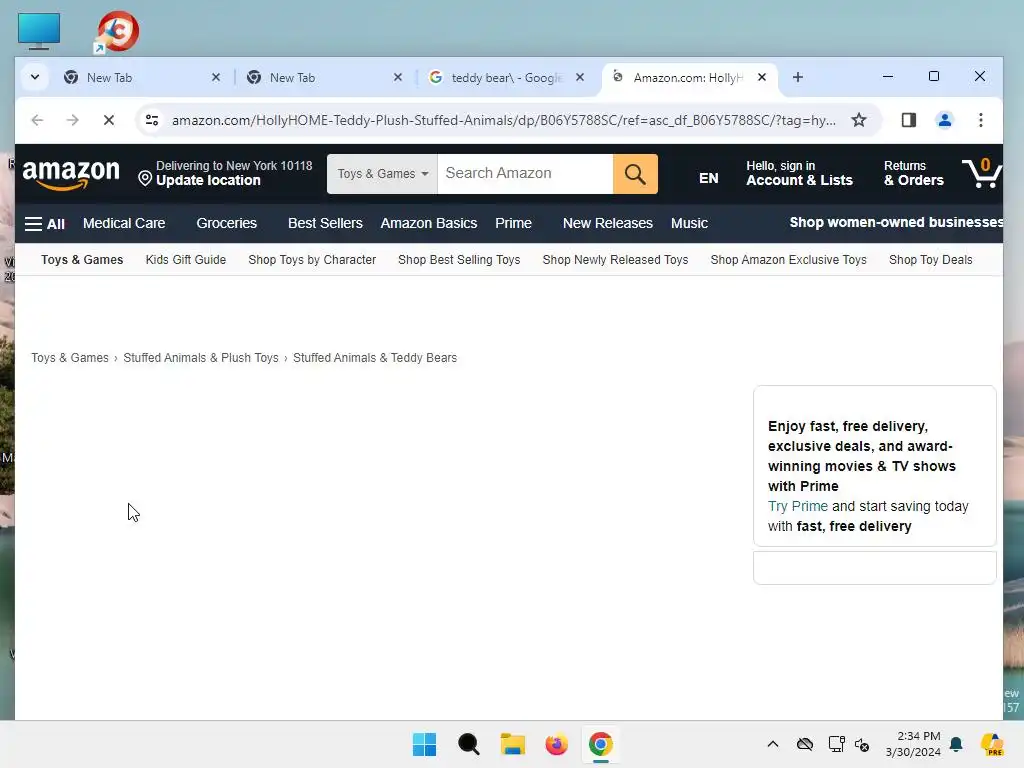
Task: Open Best Sellers in navigation bar
Action: [325, 223]
